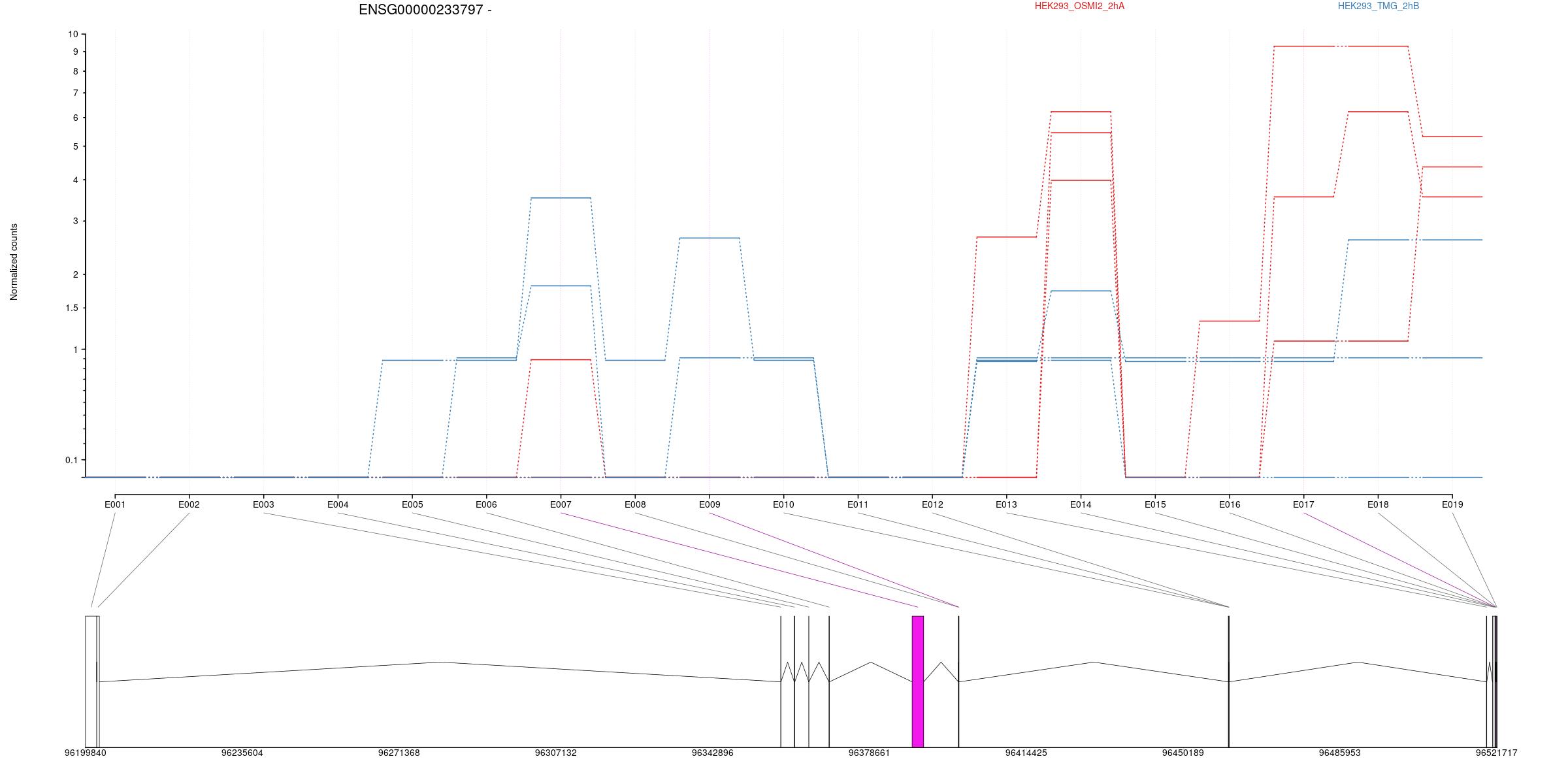This screenshot has height=784, width=1568.
Task: Click the blue E014 line near 1.7
Action: coord(1081,291)
